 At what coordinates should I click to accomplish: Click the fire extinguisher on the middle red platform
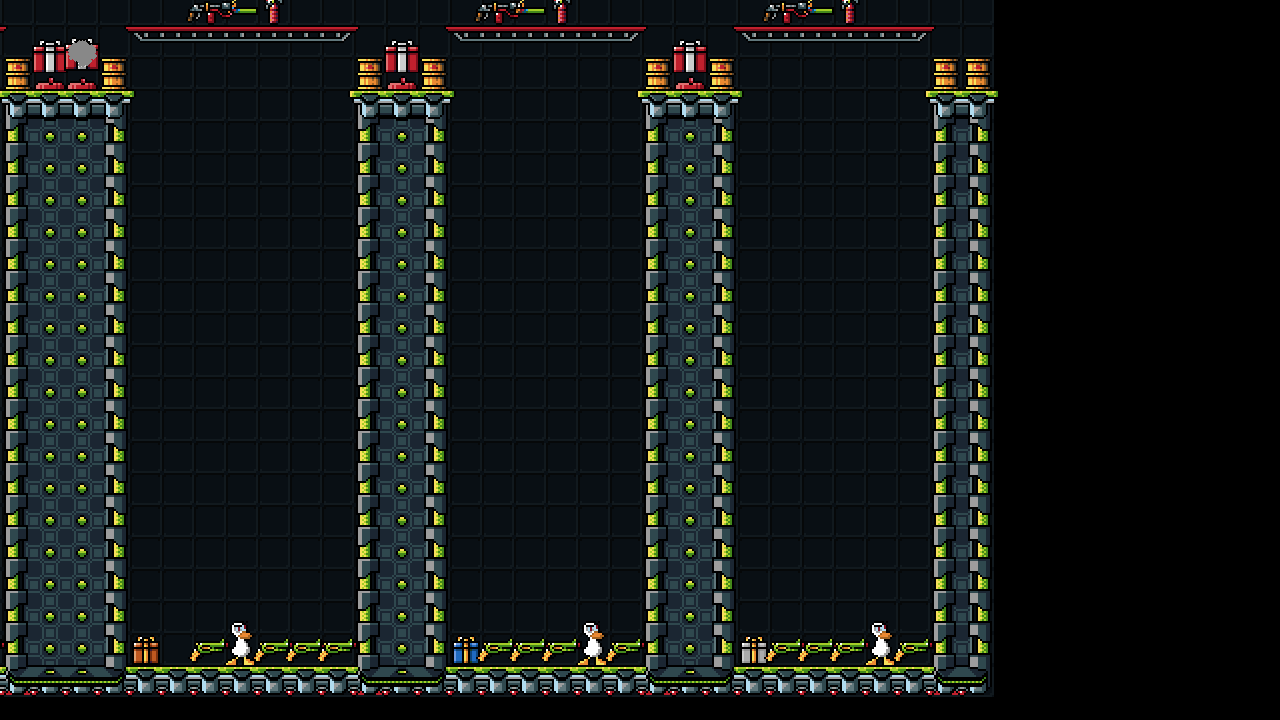click(561, 12)
